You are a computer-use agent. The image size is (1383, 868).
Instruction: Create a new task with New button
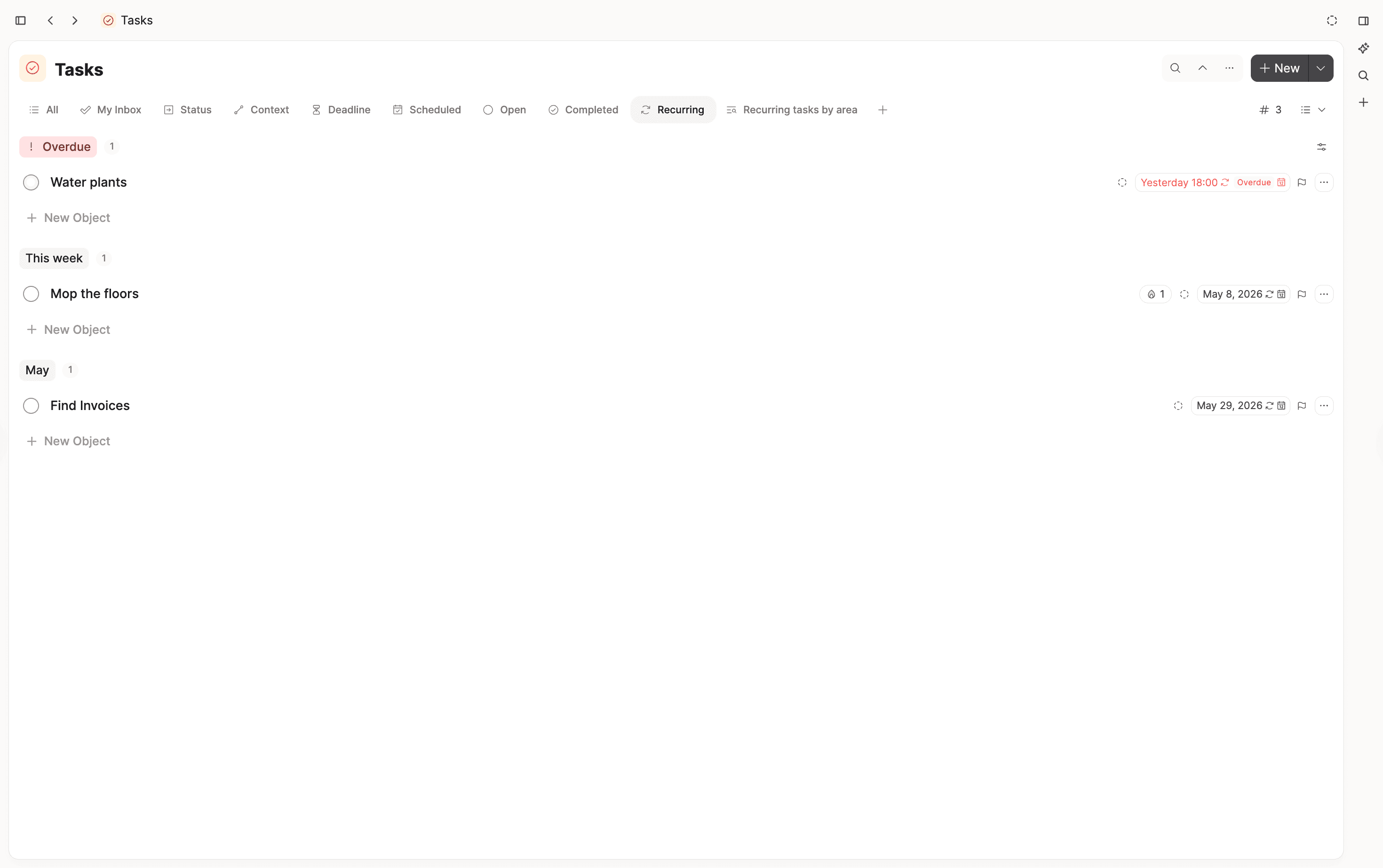tap(1279, 68)
